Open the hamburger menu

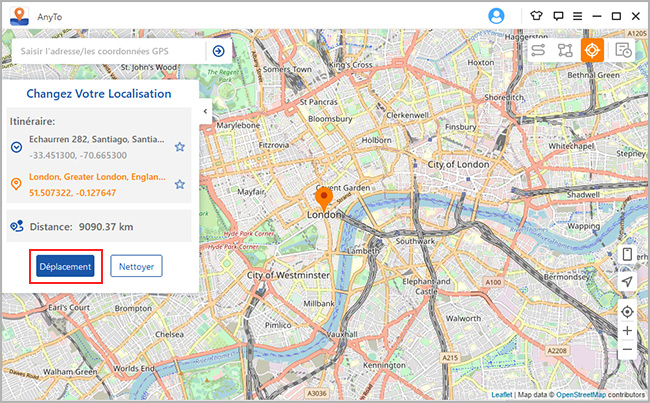577,16
